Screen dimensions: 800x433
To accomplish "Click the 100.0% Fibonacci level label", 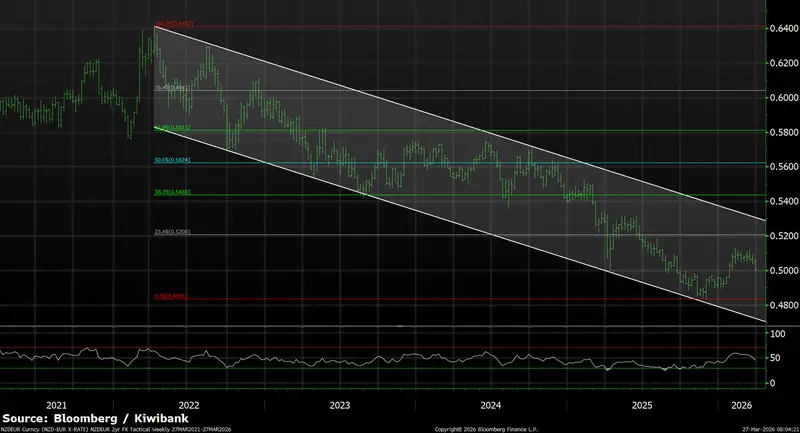I will [173, 23].
